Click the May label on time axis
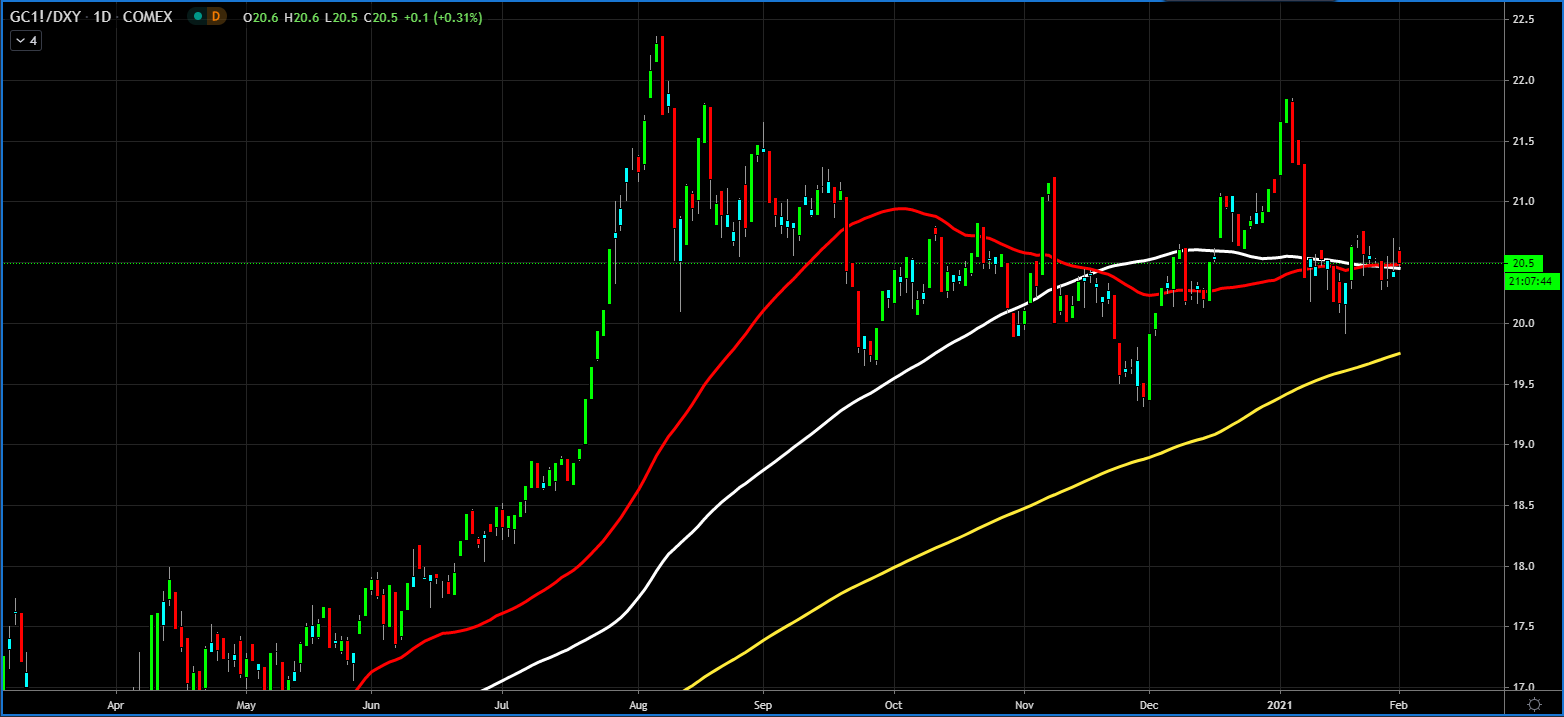Screen dimensions: 1564x717 pyautogui.click(x=247, y=705)
